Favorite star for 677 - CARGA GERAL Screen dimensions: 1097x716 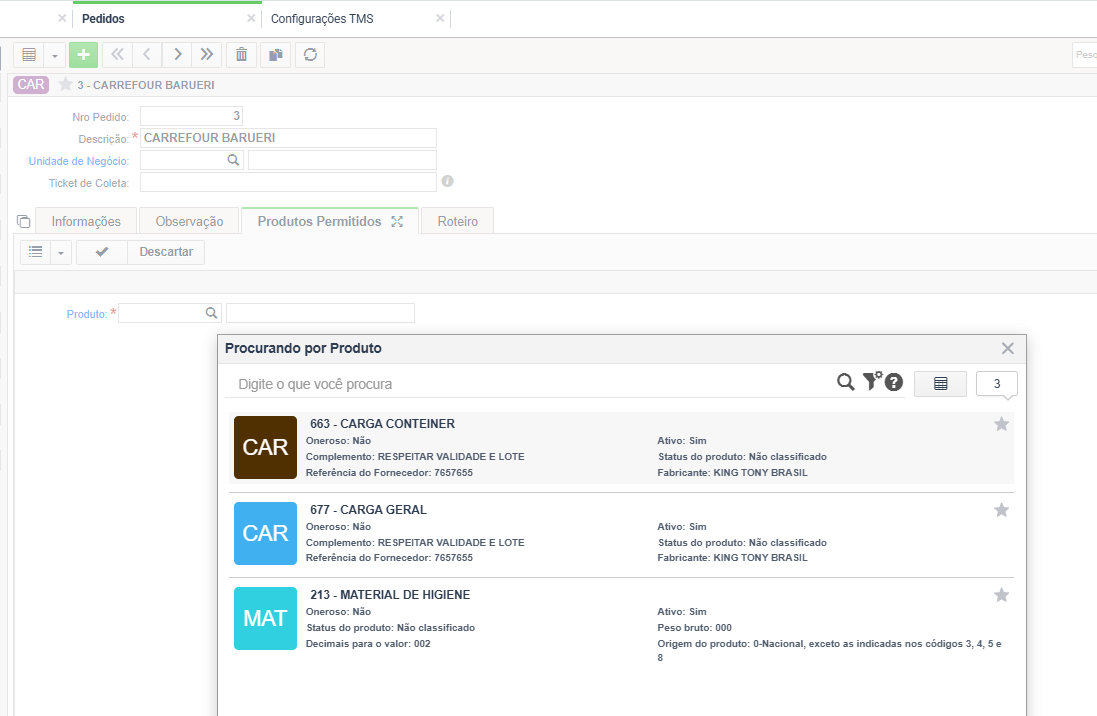(x=1001, y=510)
